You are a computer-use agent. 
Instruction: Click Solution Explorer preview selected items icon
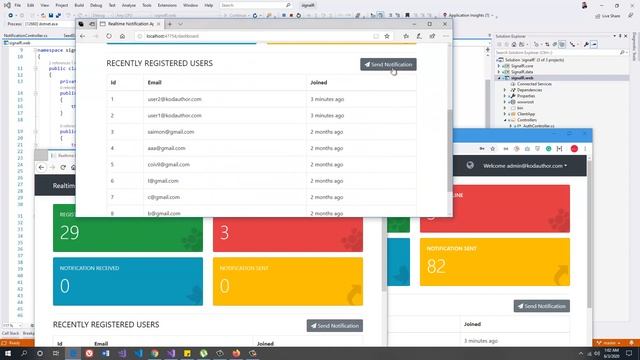tap(594, 44)
